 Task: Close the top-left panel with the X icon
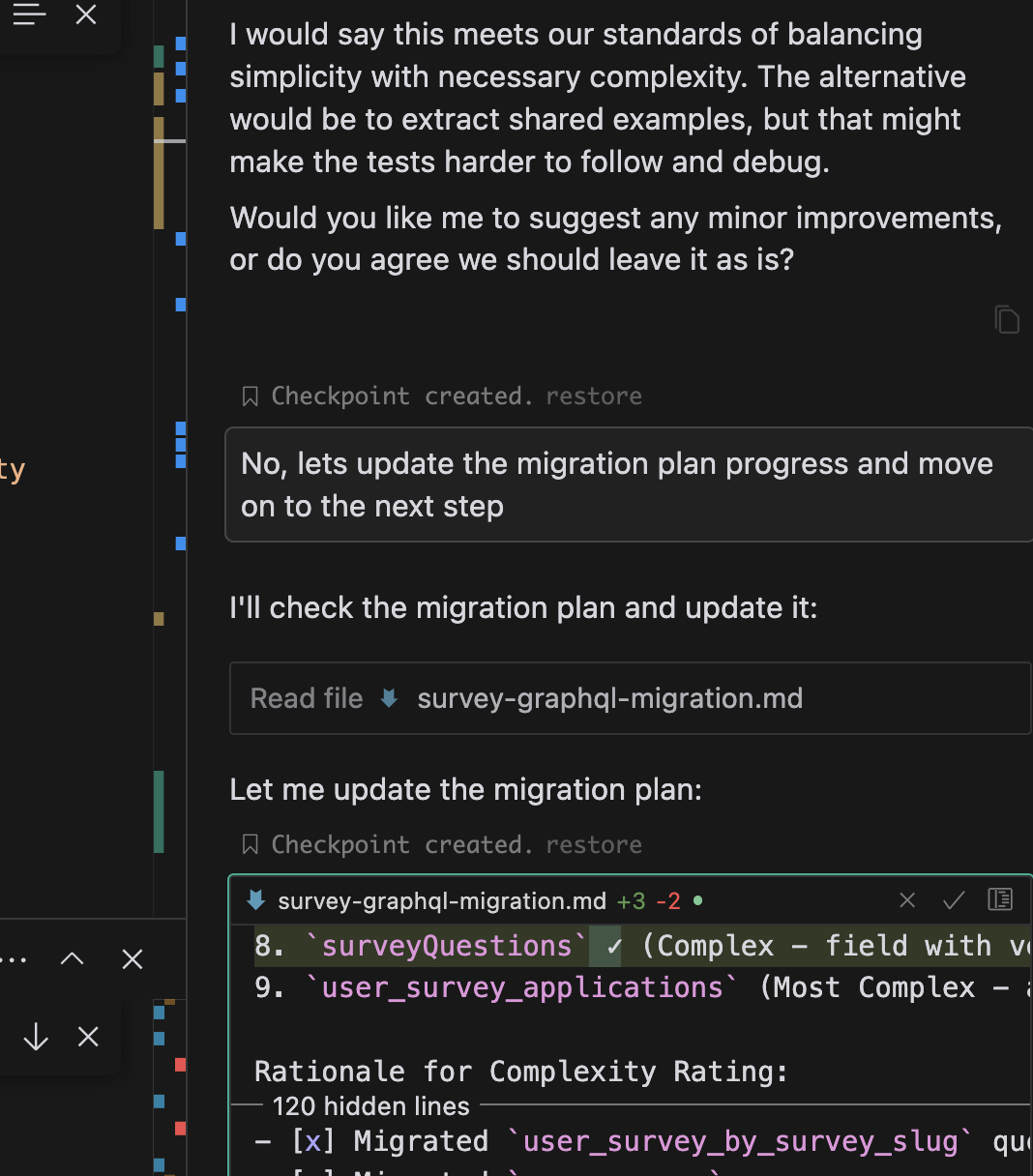[x=86, y=15]
